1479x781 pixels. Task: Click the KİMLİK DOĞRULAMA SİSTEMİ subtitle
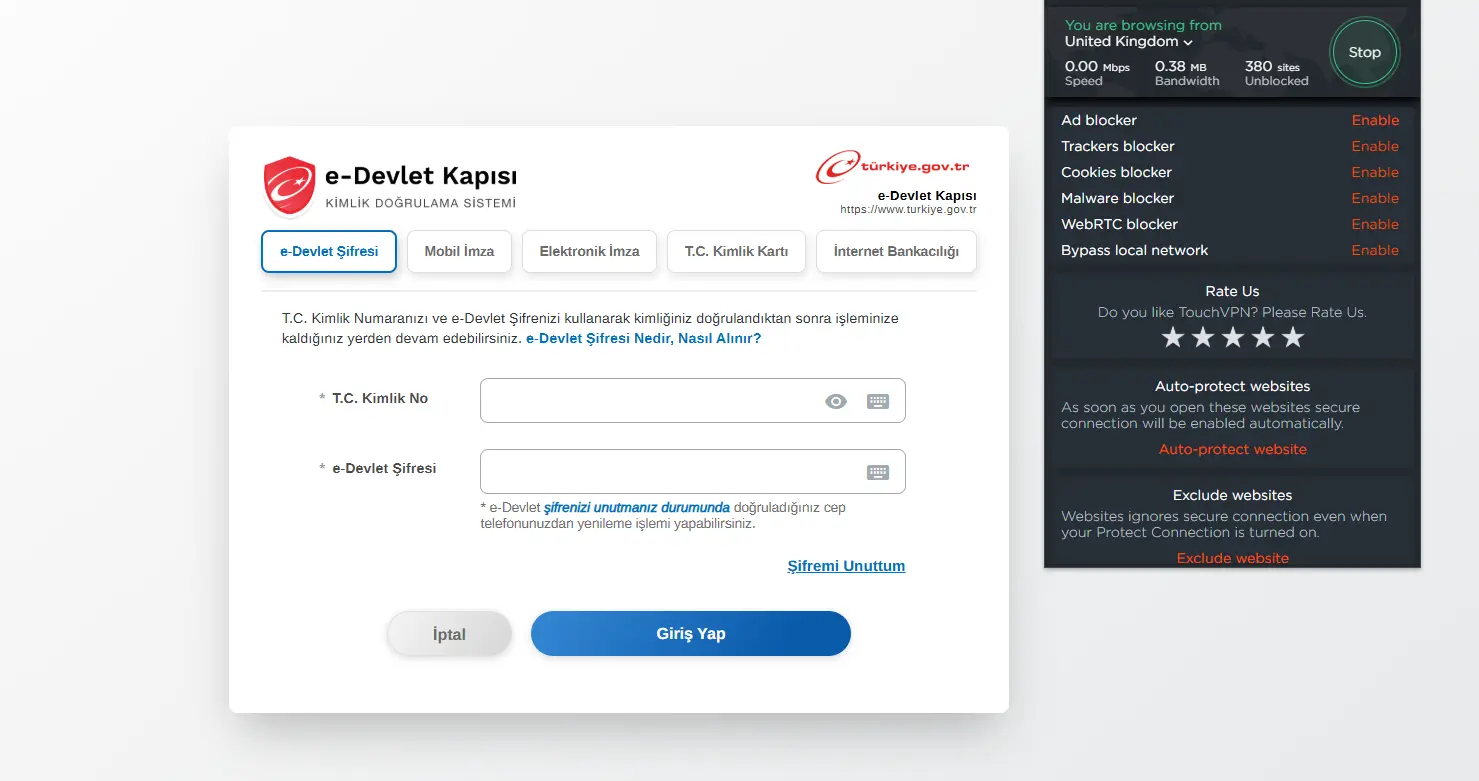coord(421,203)
